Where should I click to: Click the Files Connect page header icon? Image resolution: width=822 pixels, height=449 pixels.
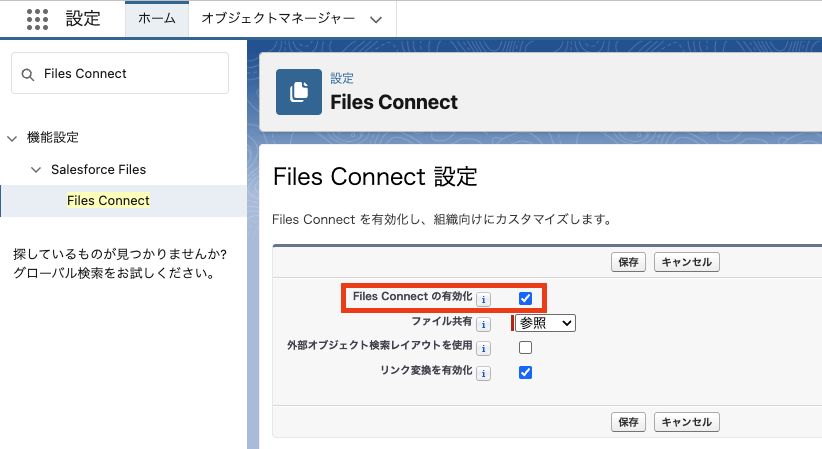[299, 92]
